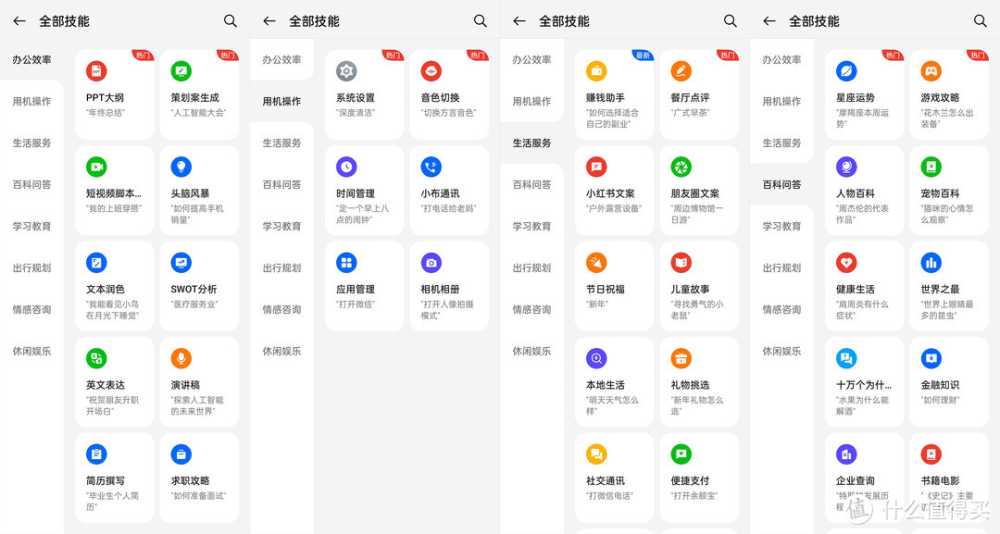Open the 礼物挑选 gift icon
The image size is (1000, 534).
pos(681,359)
